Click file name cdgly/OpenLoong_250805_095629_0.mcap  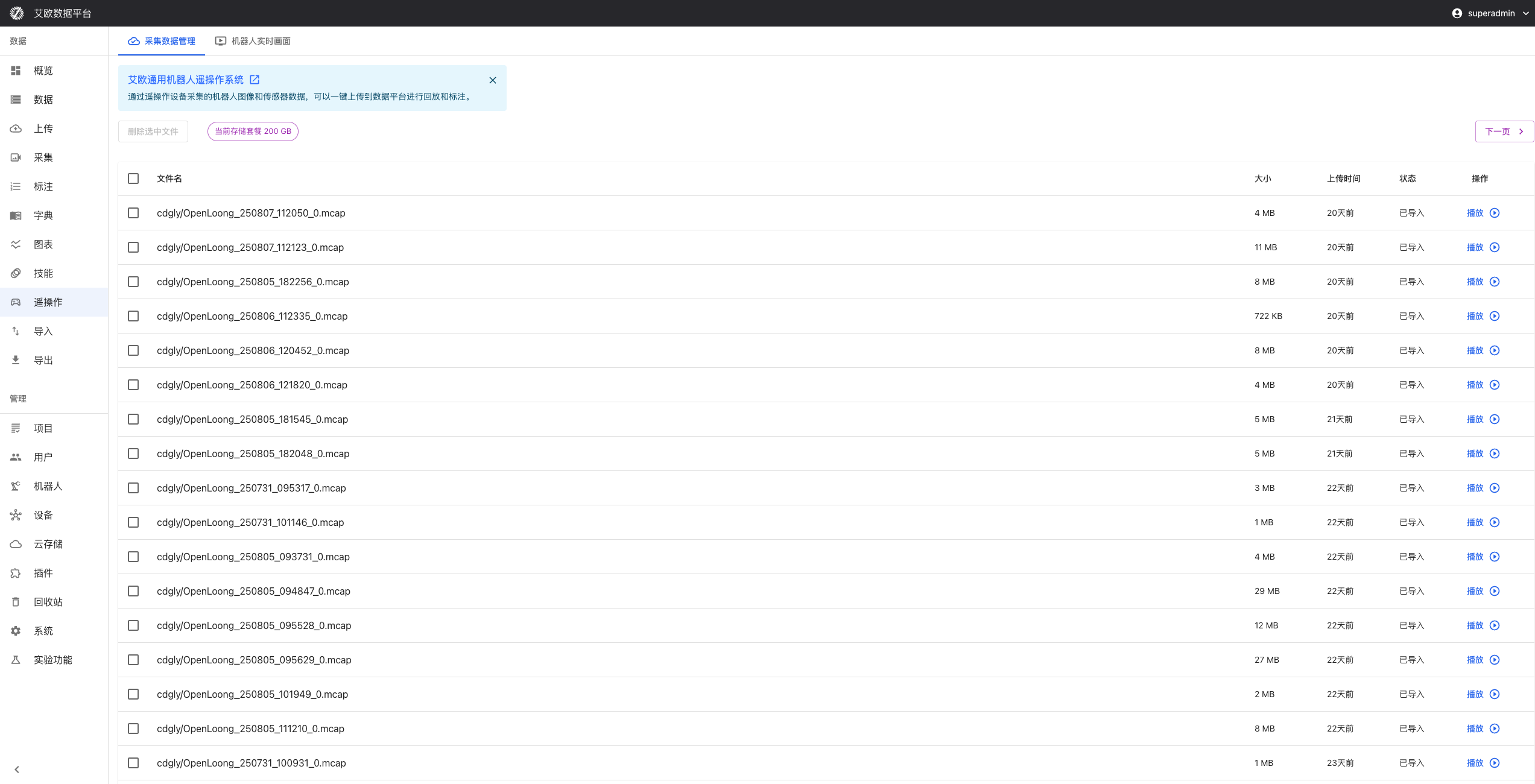coord(254,660)
